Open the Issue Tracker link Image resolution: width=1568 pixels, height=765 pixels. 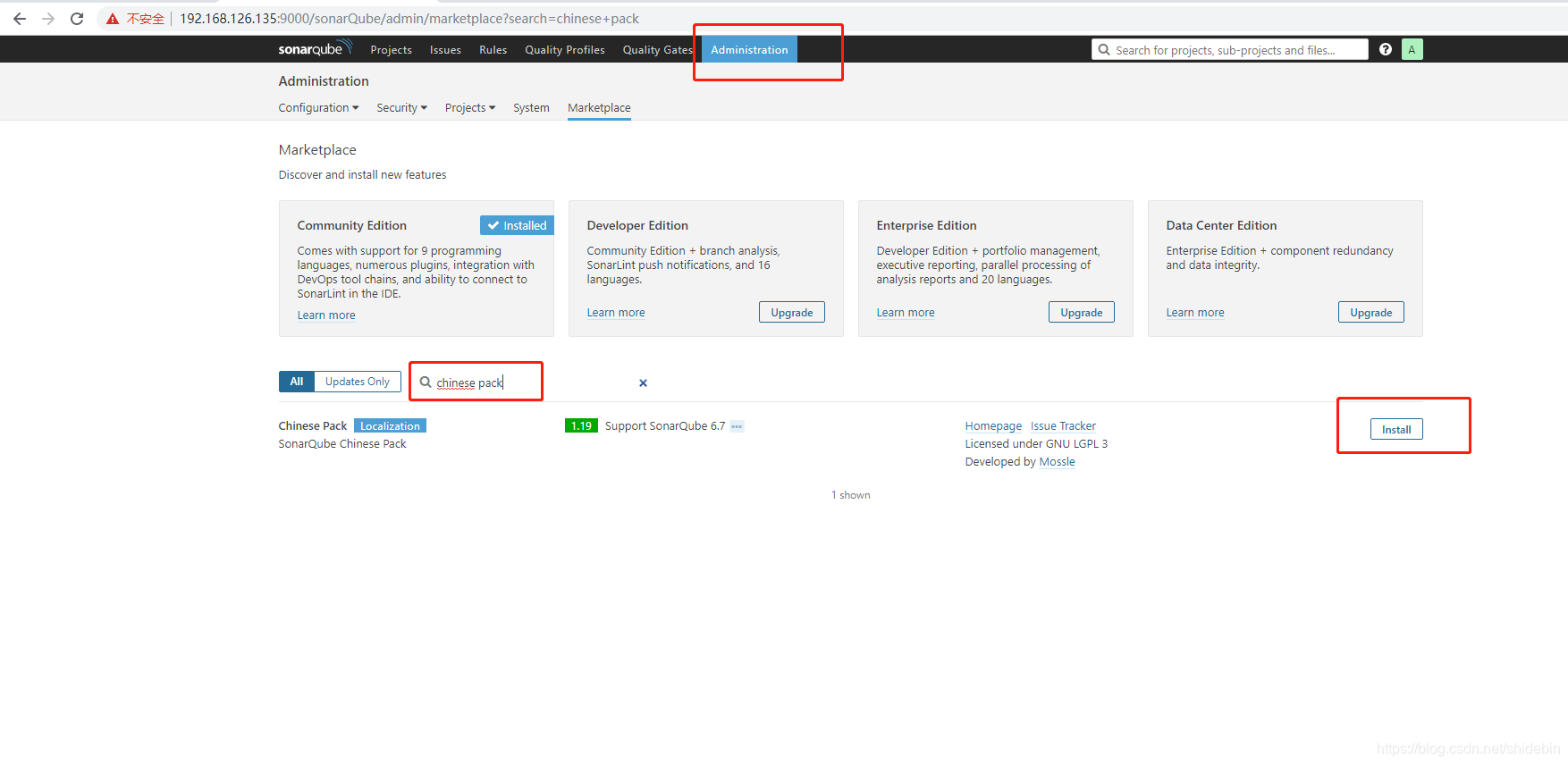click(1063, 426)
